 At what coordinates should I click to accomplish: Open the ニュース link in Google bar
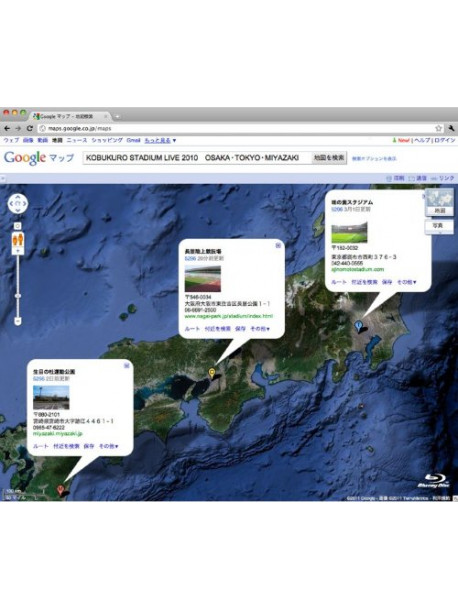tap(77, 140)
